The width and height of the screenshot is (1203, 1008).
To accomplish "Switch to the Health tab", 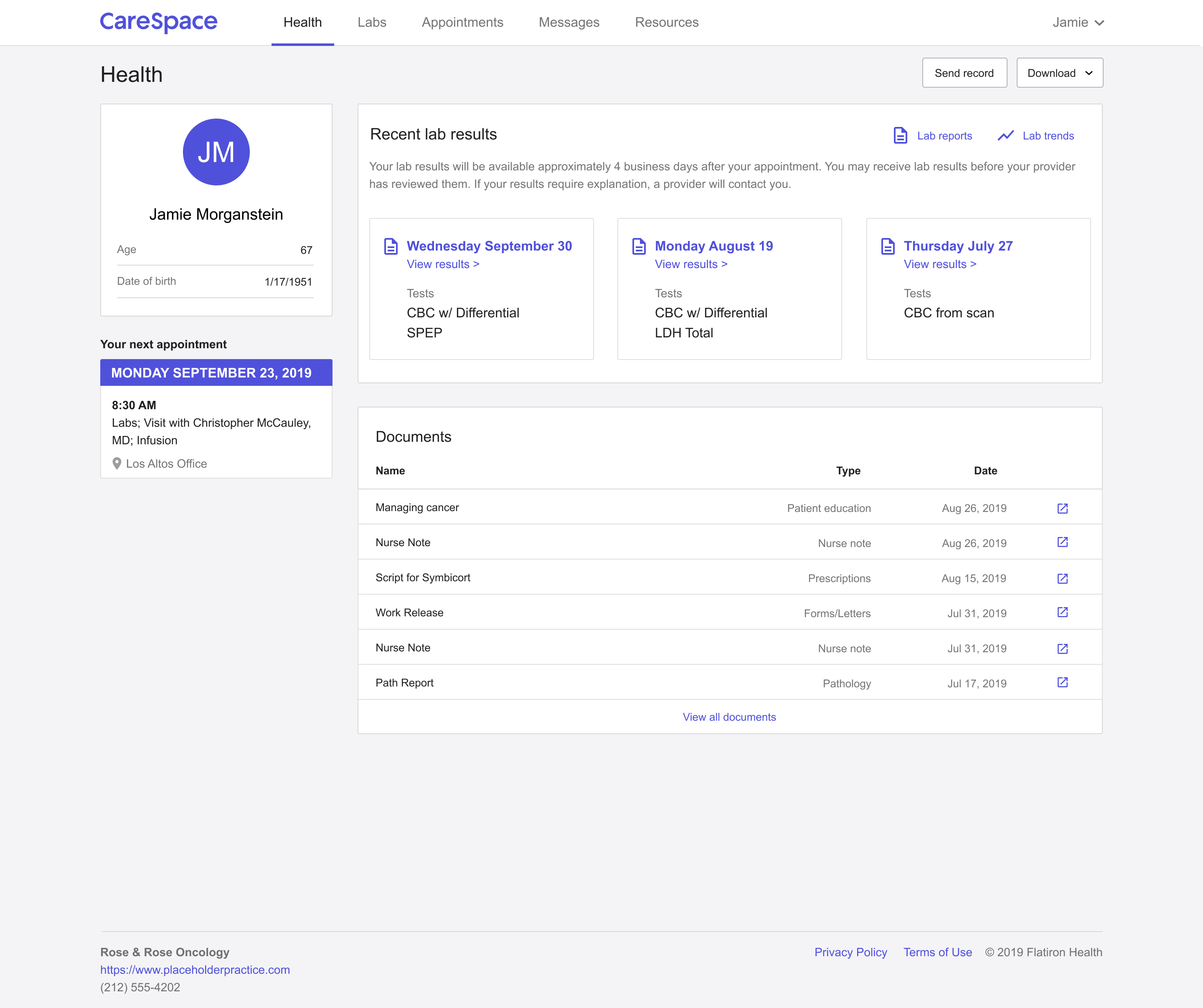I will tap(302, 22).
